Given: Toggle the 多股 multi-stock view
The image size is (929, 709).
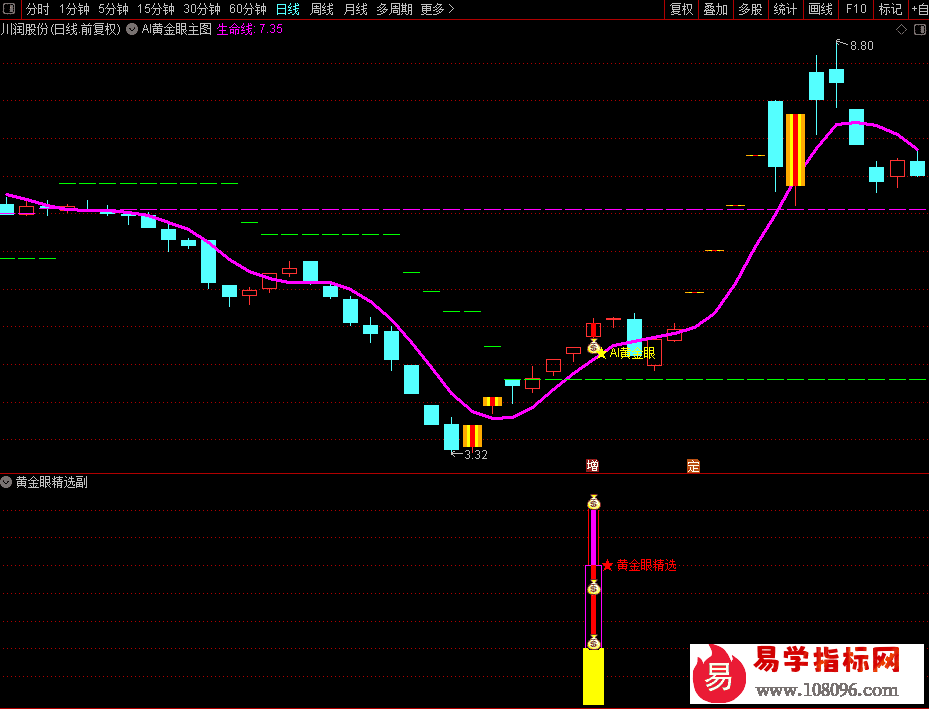Looking at the screenshot, I should pyautogui.click(x=750, y=9).
